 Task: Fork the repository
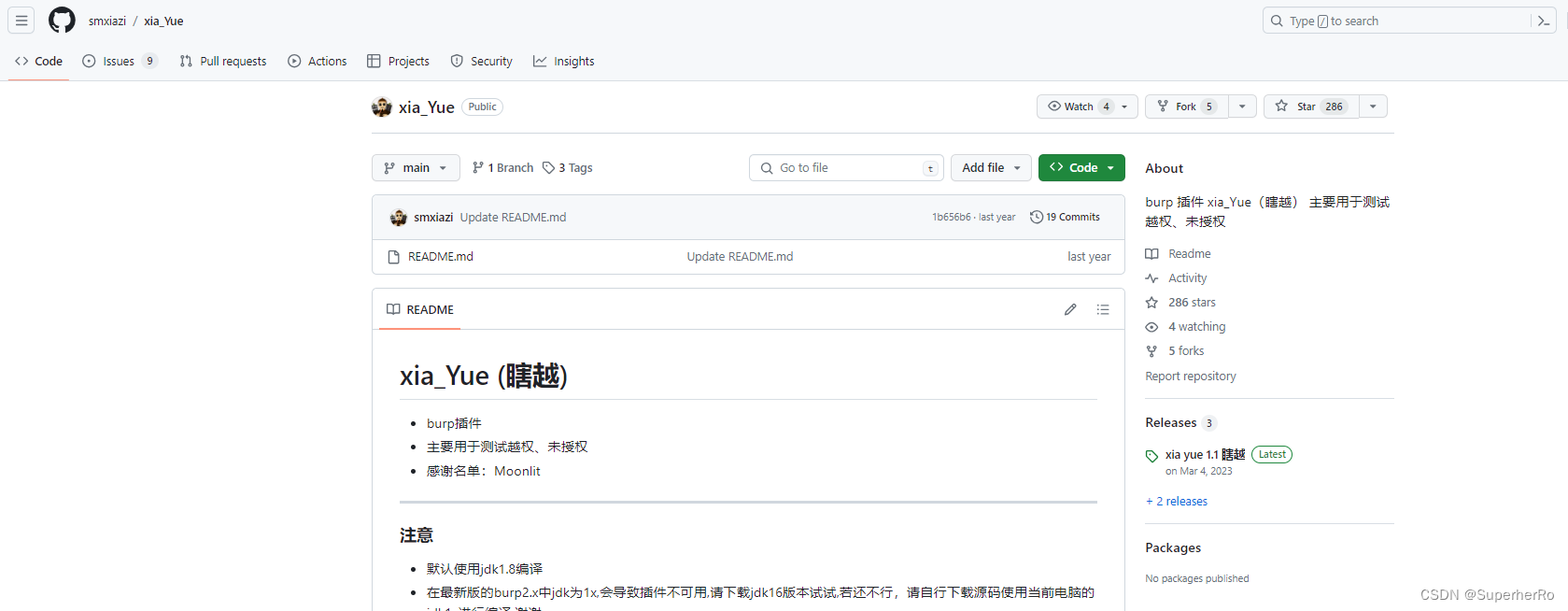[x=1186, y=107]
